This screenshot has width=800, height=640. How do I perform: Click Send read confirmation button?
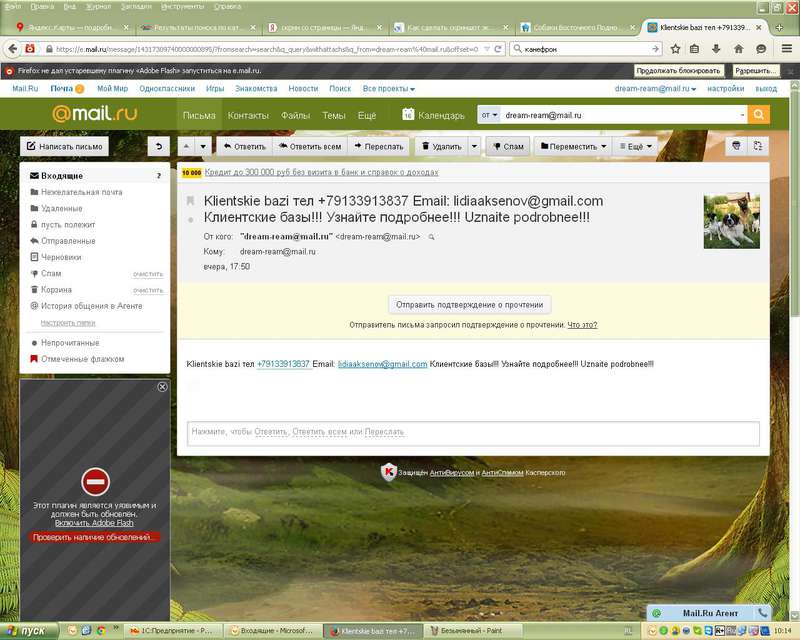click(x=469, y=304)
